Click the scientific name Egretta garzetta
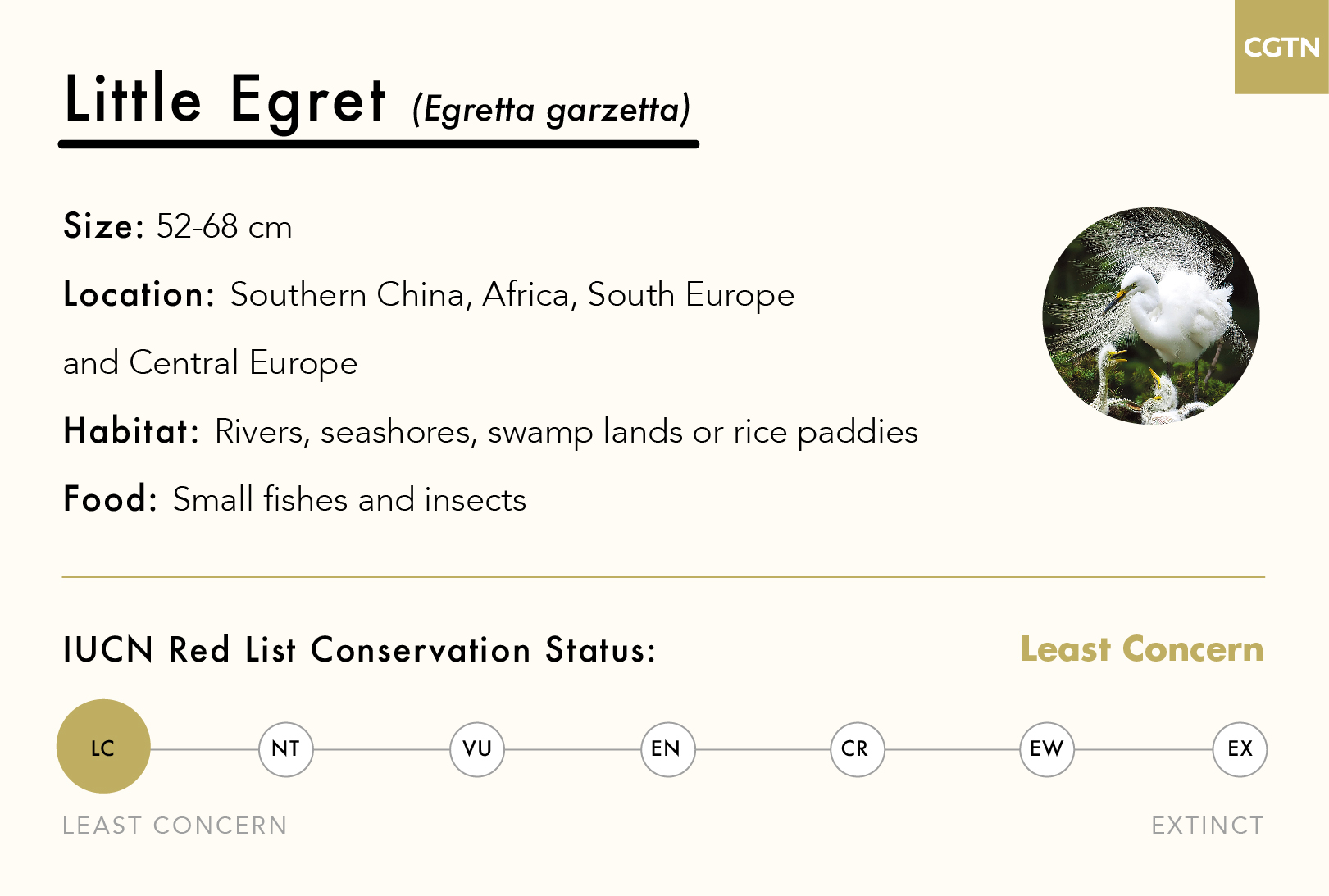Screen dimensions: 1329x896 coord(551,110)
